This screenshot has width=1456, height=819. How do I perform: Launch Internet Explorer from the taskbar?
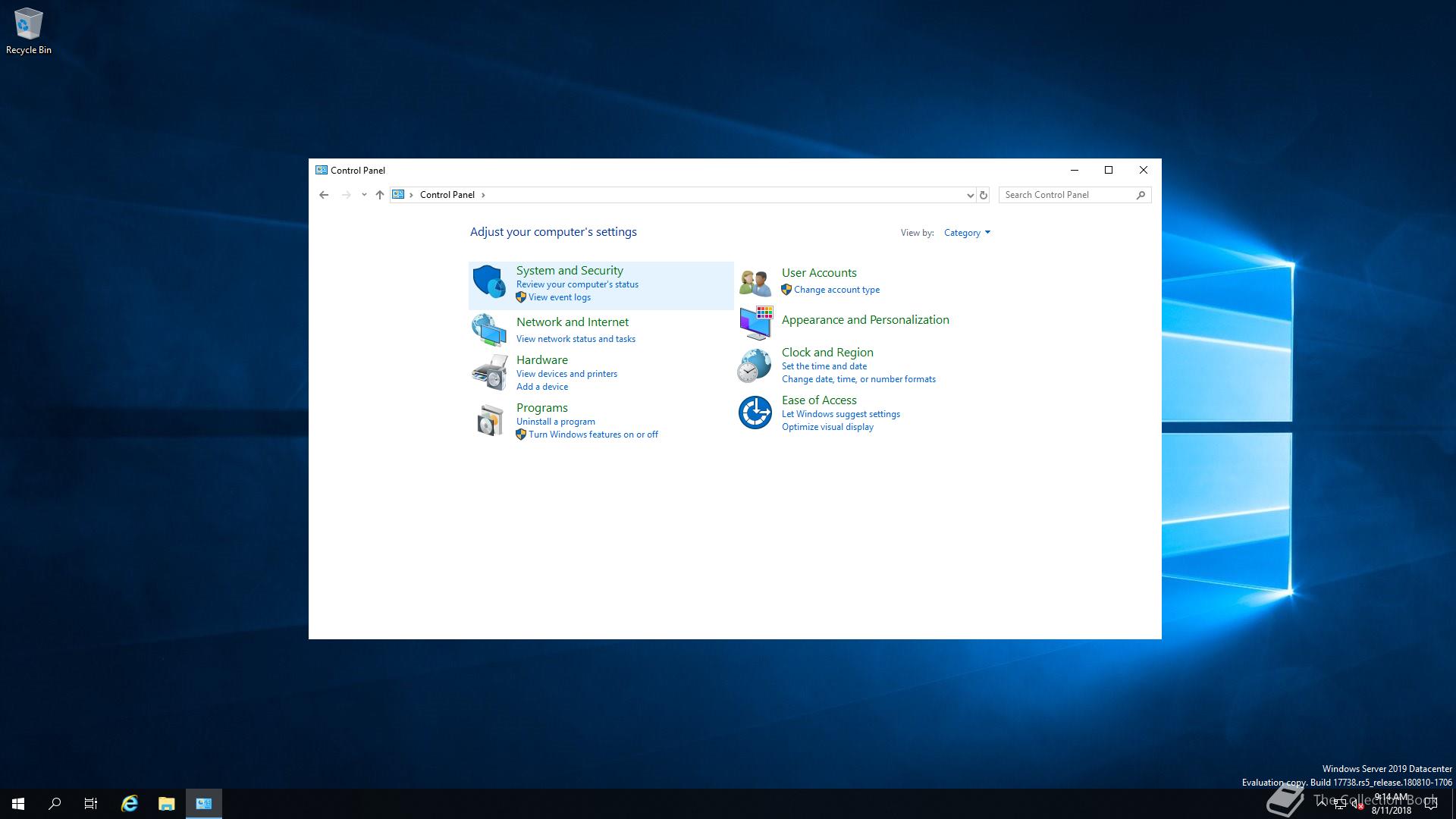pos(130,804)
